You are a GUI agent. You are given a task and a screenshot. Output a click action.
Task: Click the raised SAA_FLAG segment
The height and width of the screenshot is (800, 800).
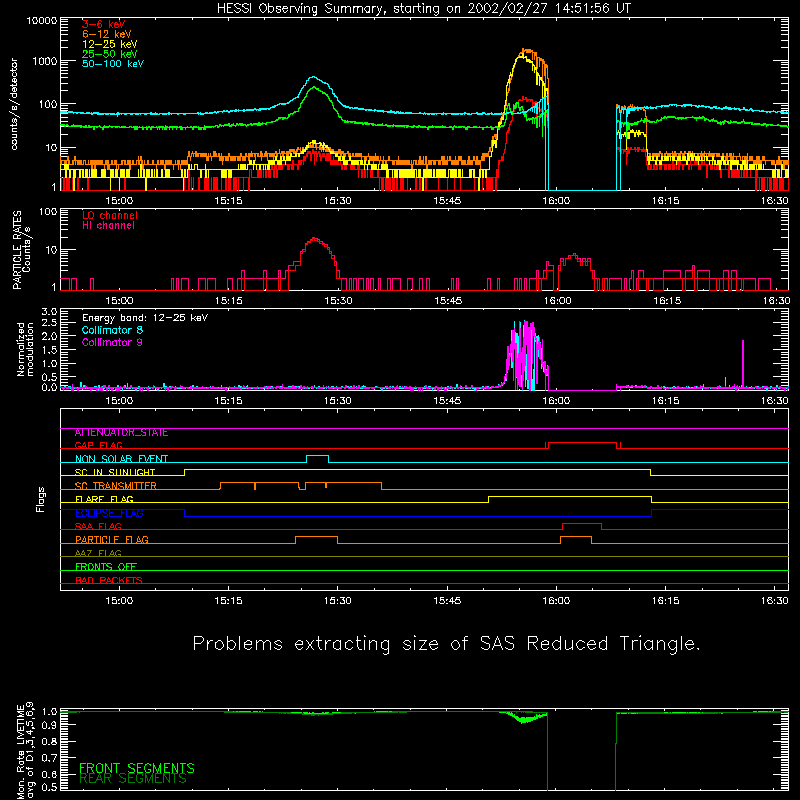582,524
